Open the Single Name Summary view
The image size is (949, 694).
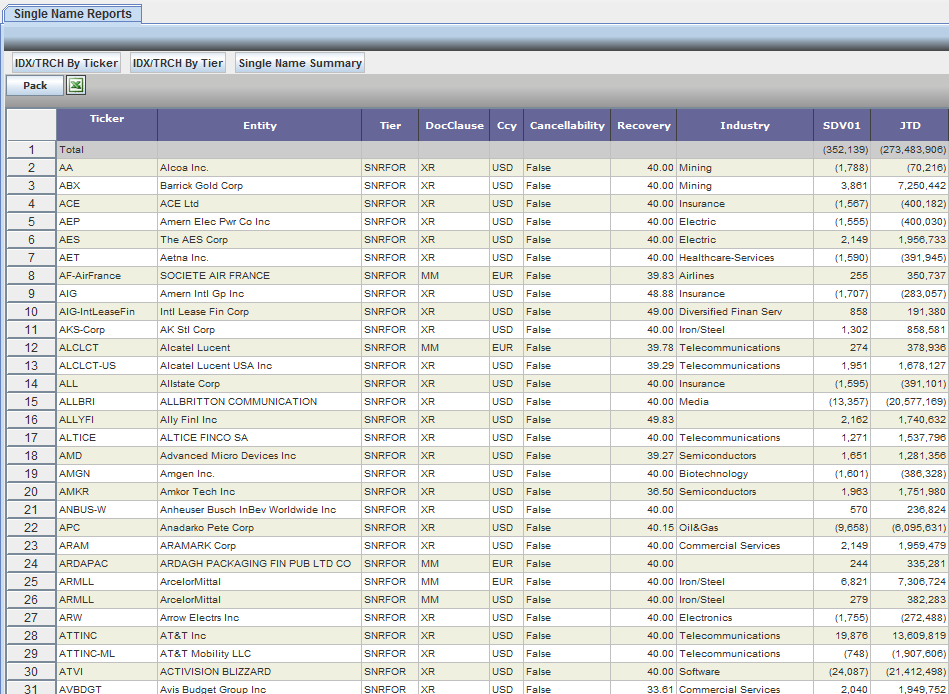pyautogui.click(x=300, y=63)
